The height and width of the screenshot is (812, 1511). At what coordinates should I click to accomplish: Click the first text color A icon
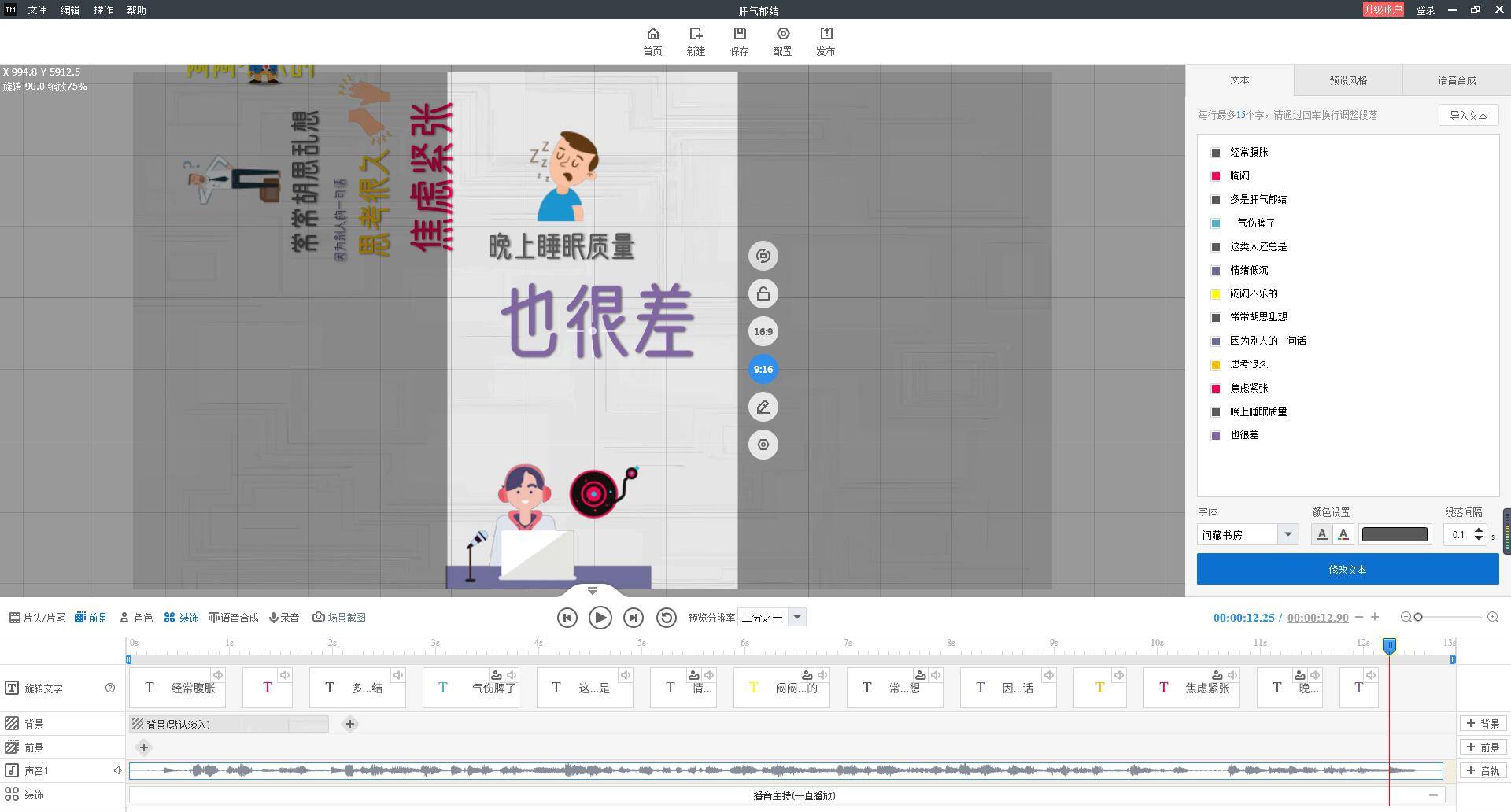[x=1321, y=534]
